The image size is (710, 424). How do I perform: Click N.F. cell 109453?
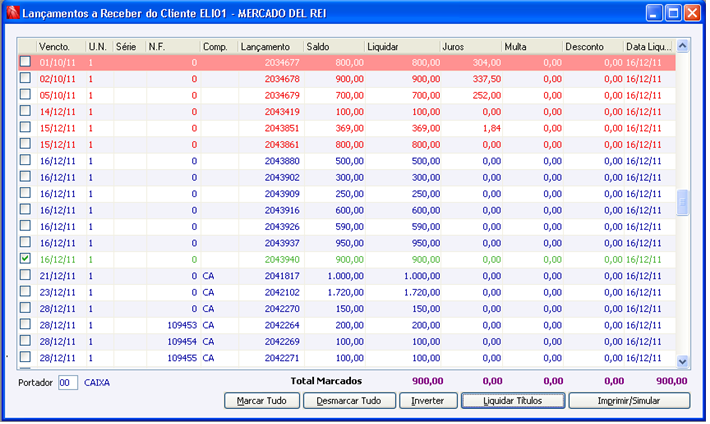tap(182, 325)
